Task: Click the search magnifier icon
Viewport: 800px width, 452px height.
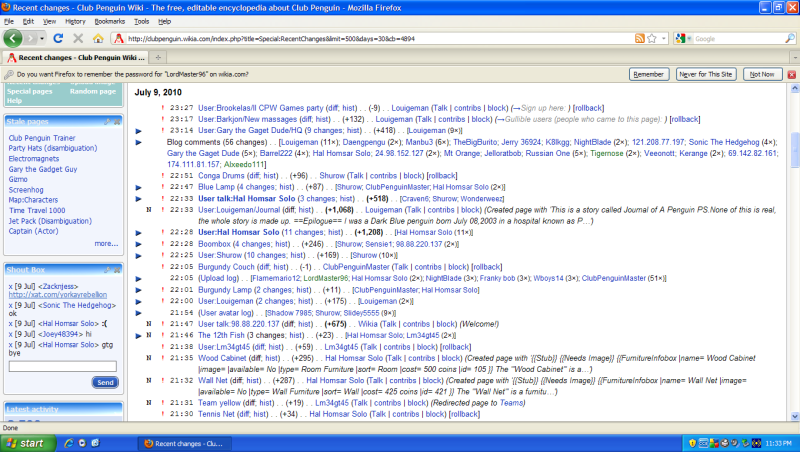Action: tap(789, 38)
